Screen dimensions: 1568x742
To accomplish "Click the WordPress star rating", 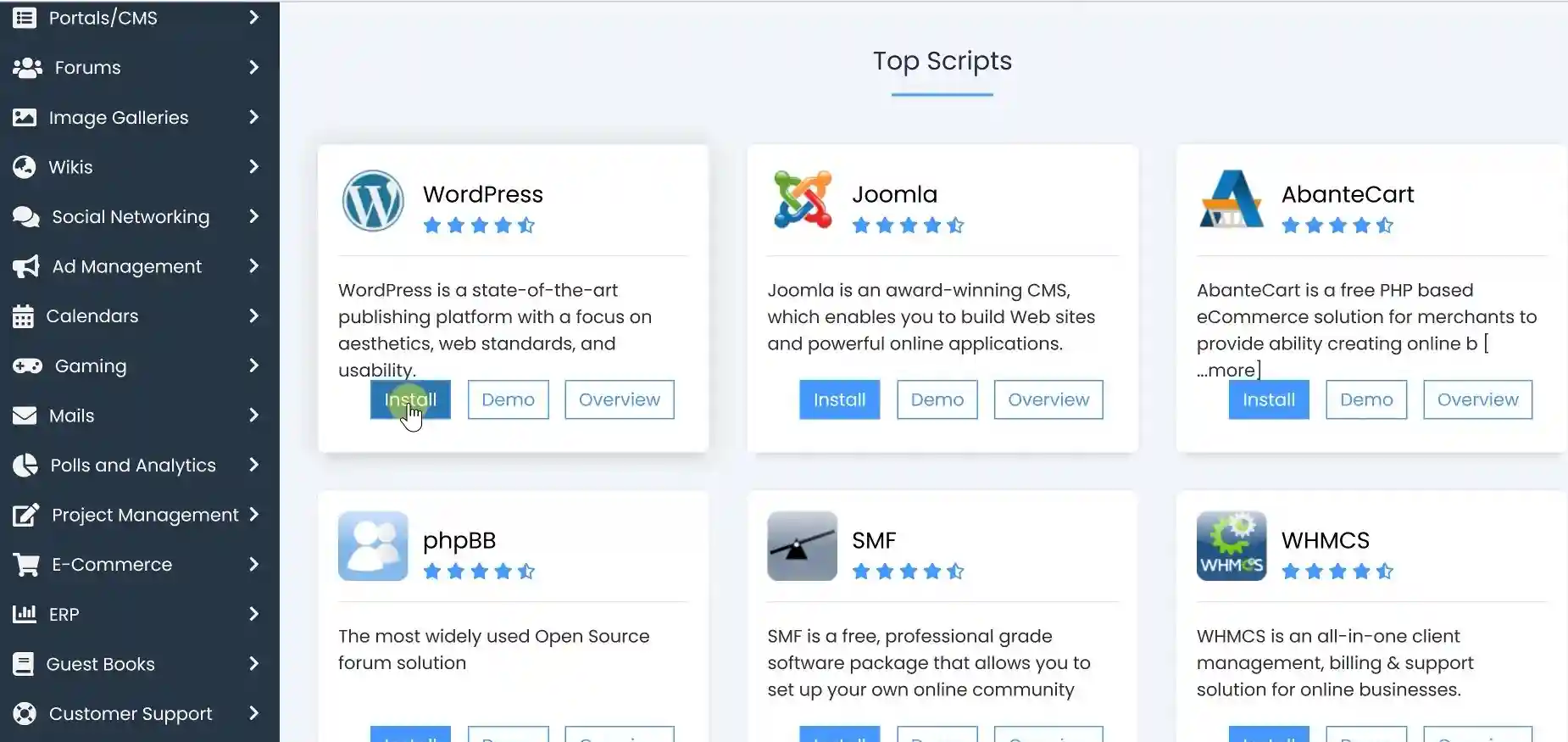I will 479,226.
